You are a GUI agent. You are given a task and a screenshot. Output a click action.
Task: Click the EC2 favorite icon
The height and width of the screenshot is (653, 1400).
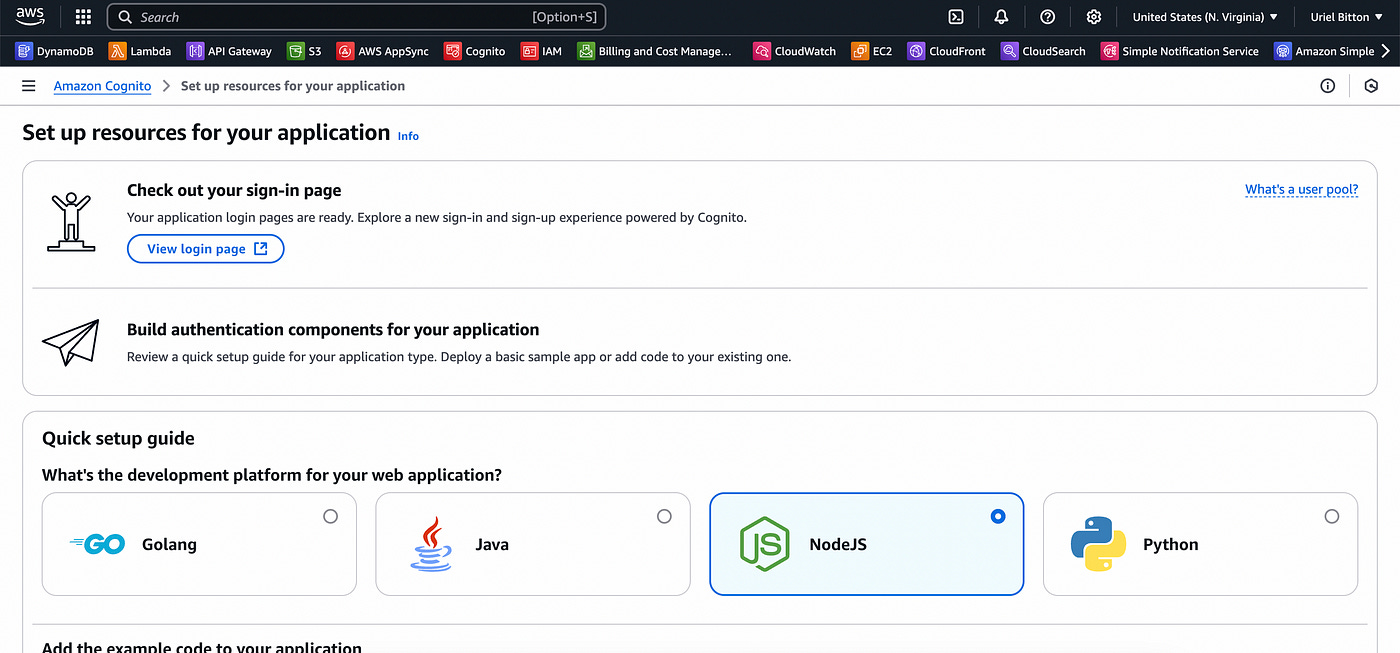click(x=860, y=51)
